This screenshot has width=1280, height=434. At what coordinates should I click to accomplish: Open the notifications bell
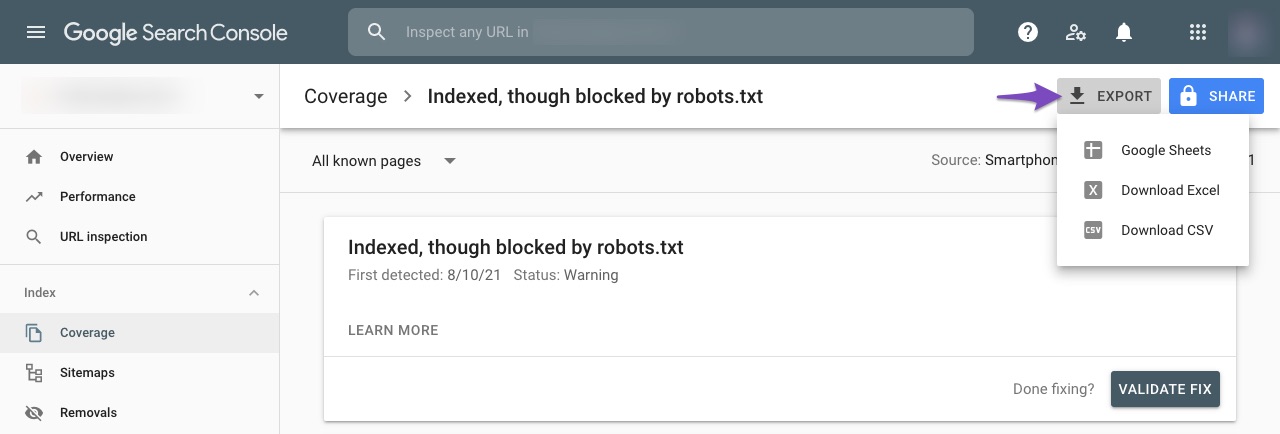click(x=1124, y=32)
